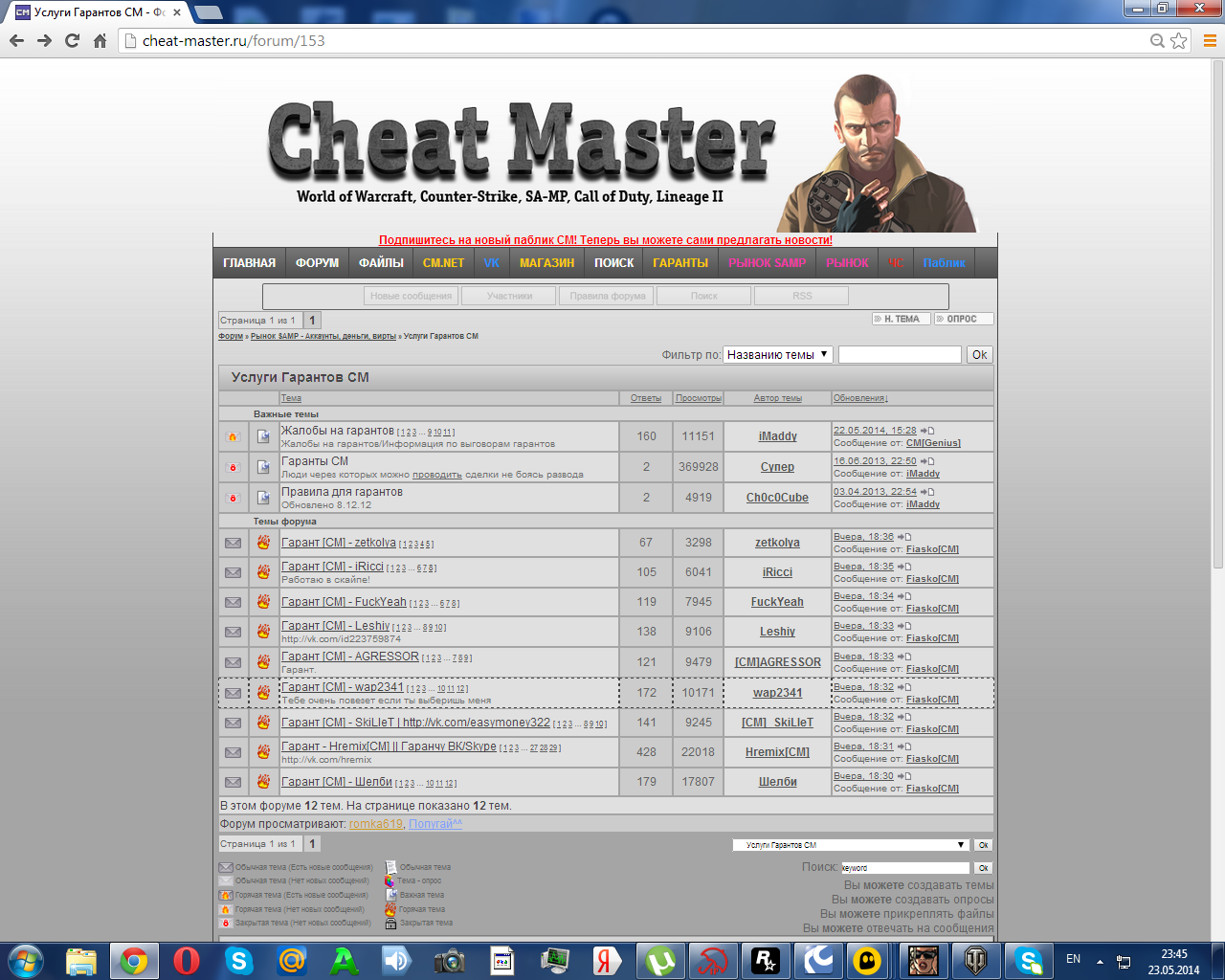Open author link Hremix[CM]
This screenshot has width=1225, height=980.
tap(777, 752)
